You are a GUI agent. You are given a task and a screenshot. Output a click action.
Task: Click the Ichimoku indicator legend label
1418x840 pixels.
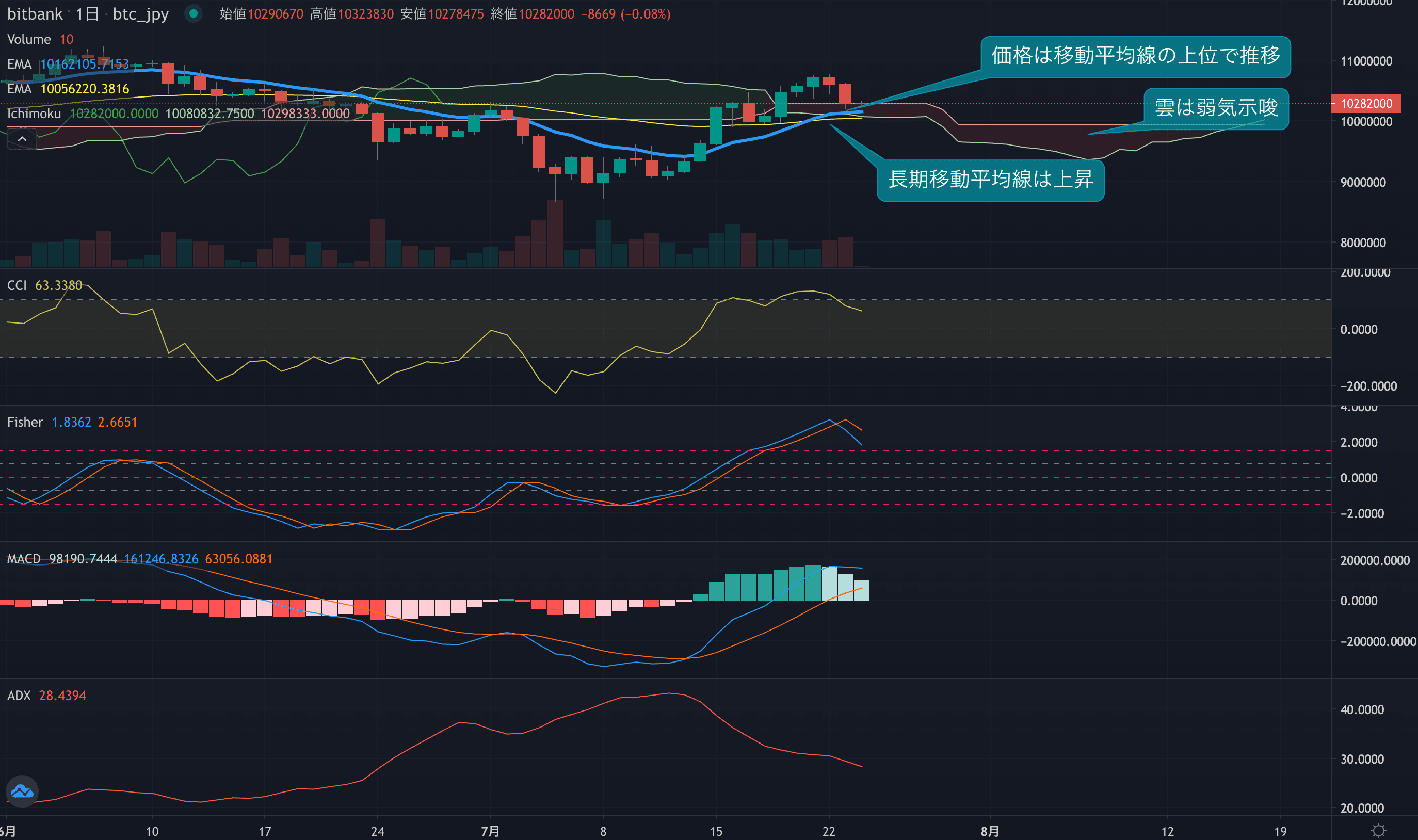(34, 114)
